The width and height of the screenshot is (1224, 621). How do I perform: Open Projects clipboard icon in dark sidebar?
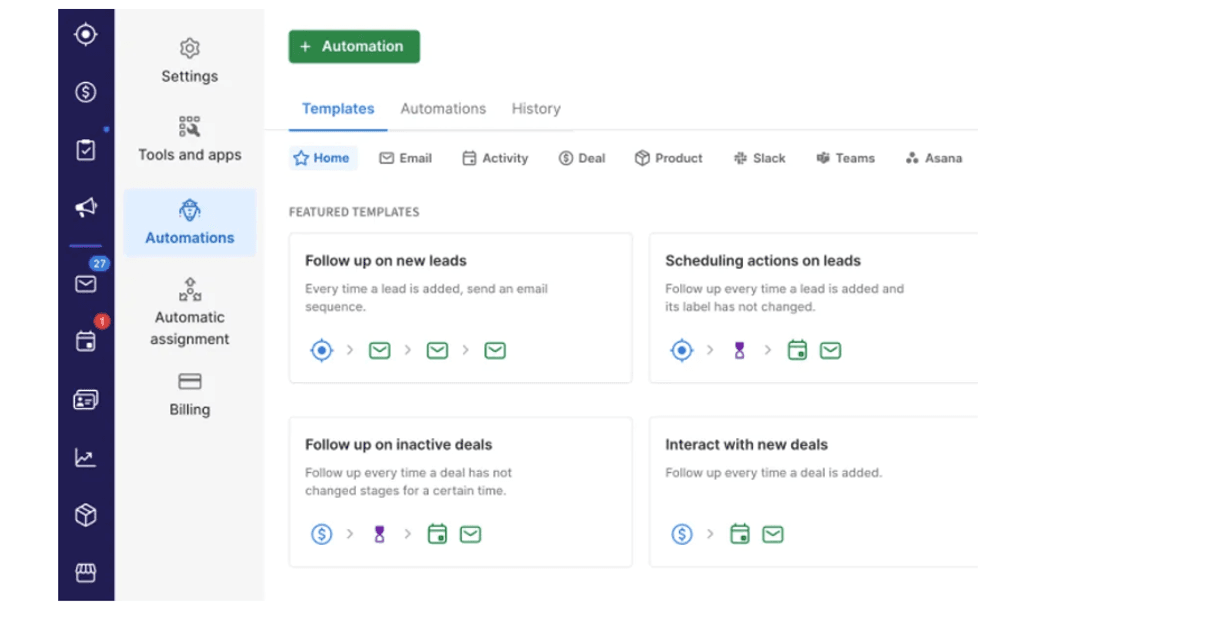86,150
